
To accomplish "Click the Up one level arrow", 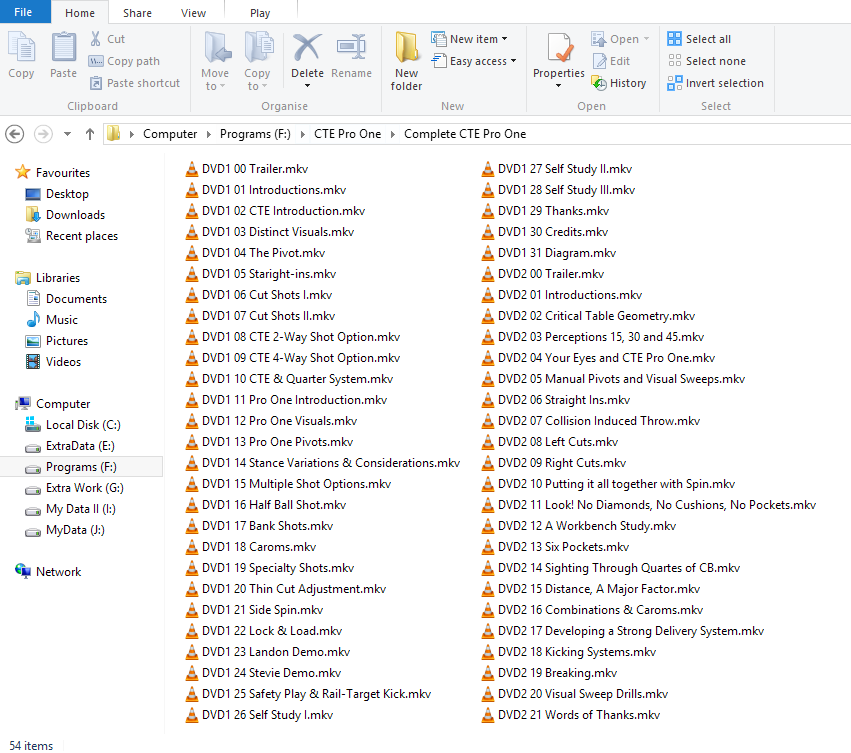I will pos(90,134).
